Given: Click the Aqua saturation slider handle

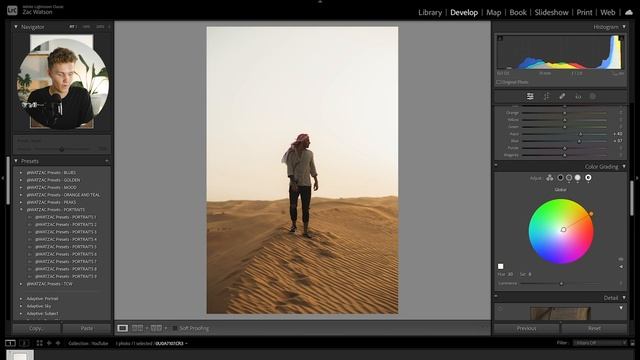Looking at the screenshot, I should pos(580,134).
